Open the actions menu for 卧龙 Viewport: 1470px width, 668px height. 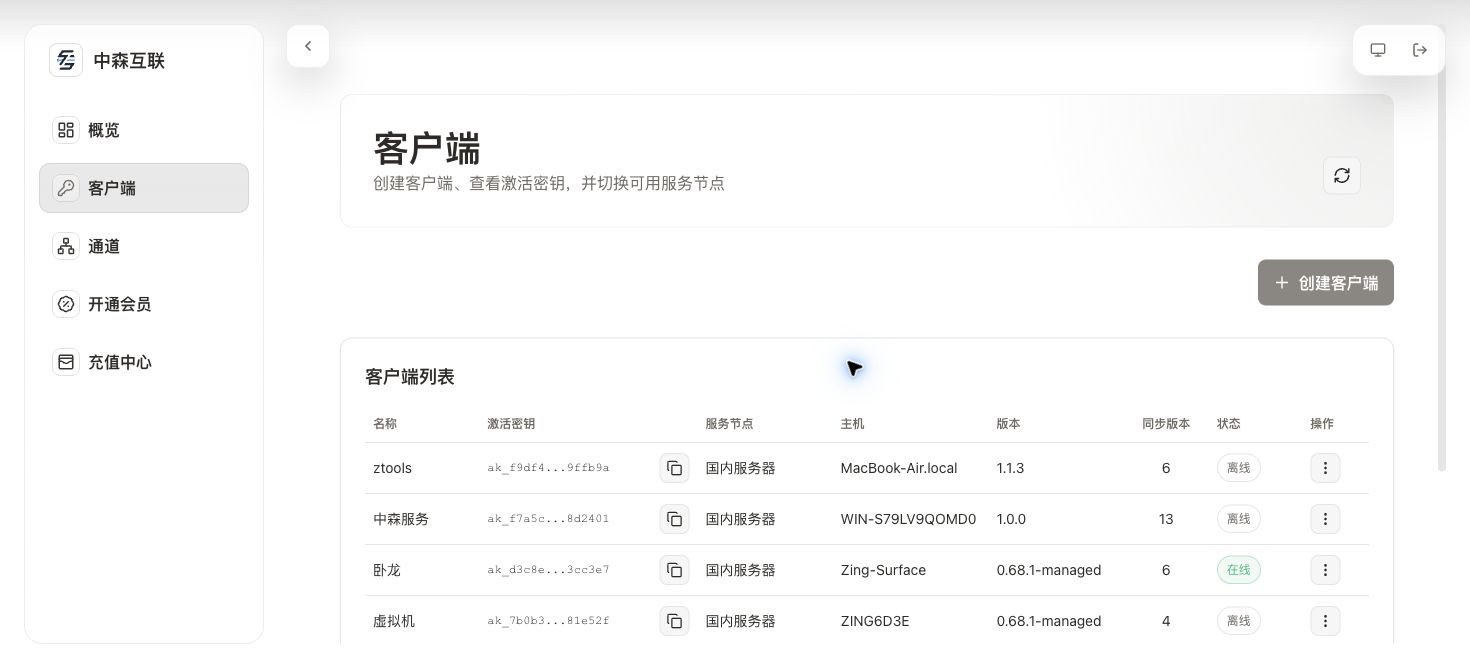pos(1325,570)
